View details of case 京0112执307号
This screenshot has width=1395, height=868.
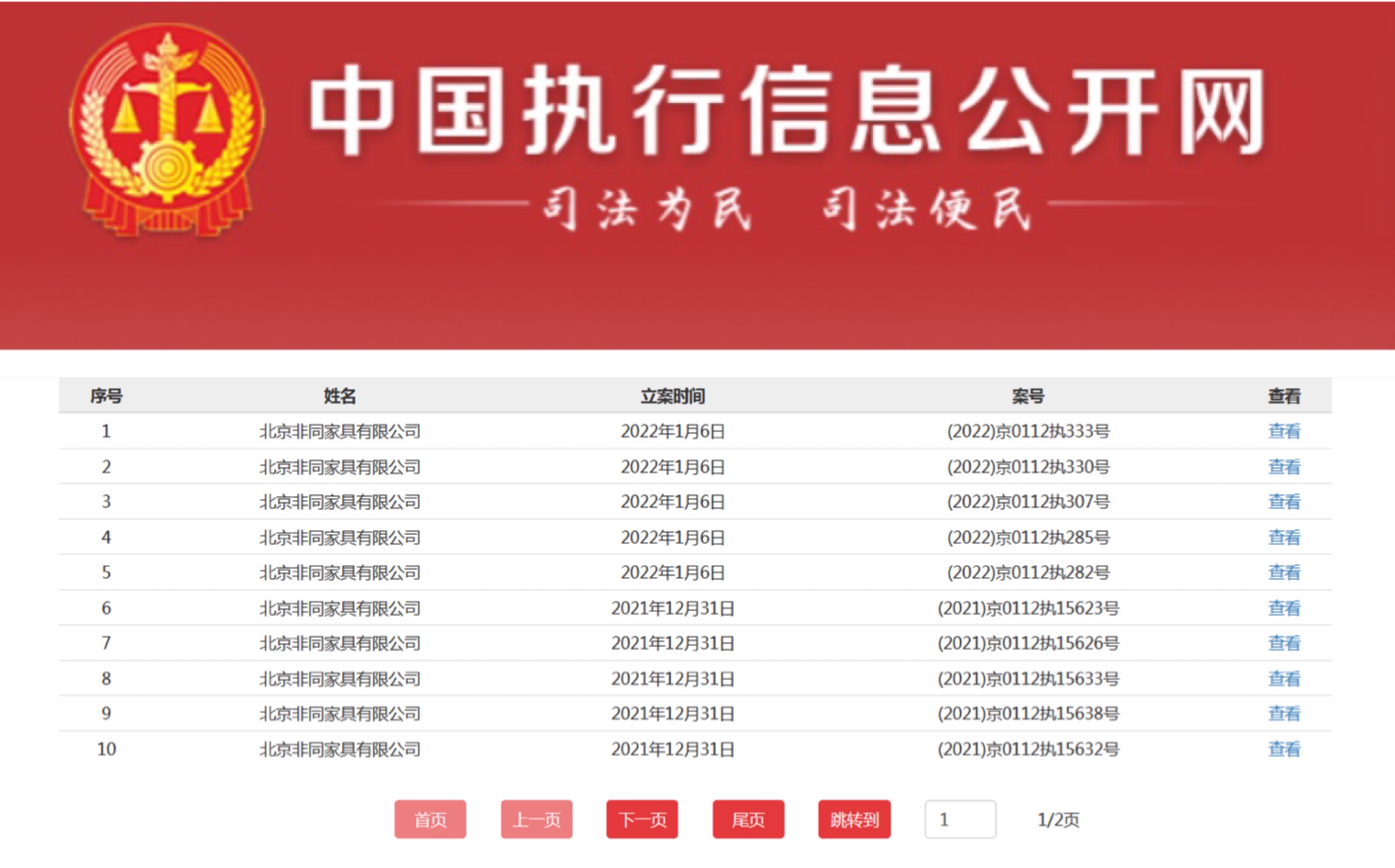[x=1284, y=502]
